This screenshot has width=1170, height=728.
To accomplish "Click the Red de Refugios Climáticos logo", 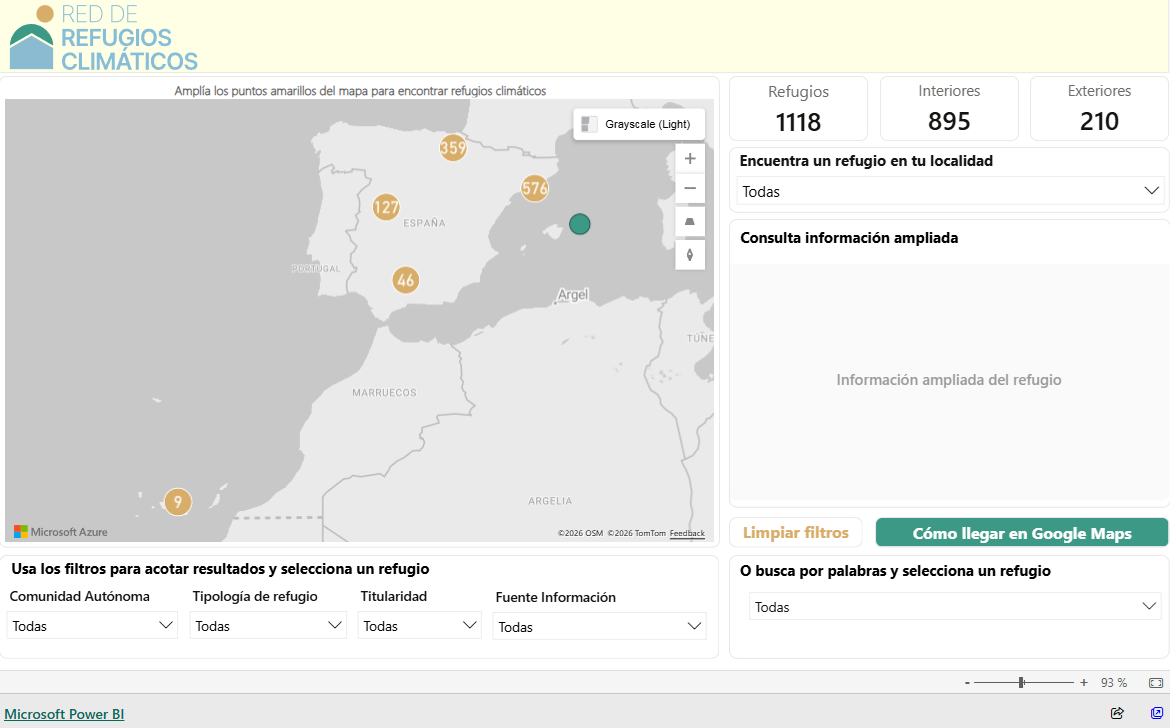I will coord(104,38).
